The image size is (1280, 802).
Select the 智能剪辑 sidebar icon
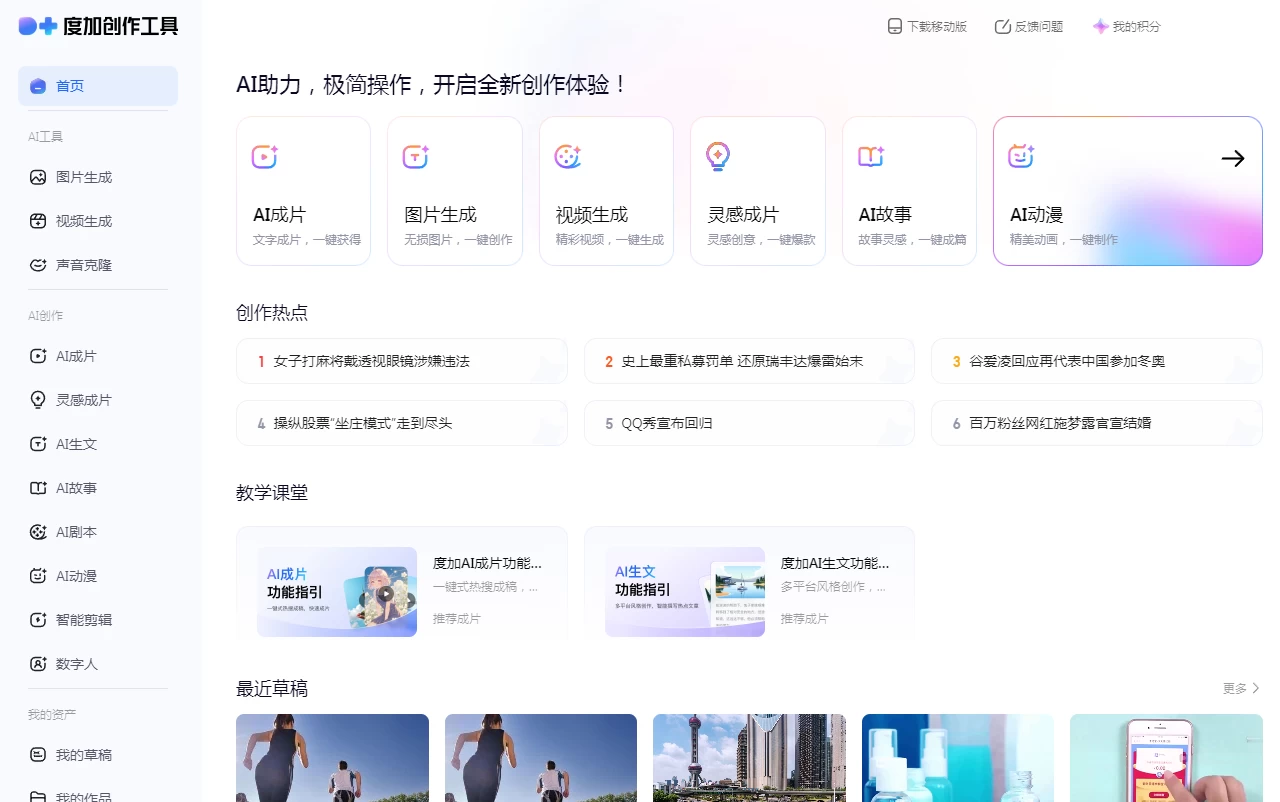(x=85, y=619)
